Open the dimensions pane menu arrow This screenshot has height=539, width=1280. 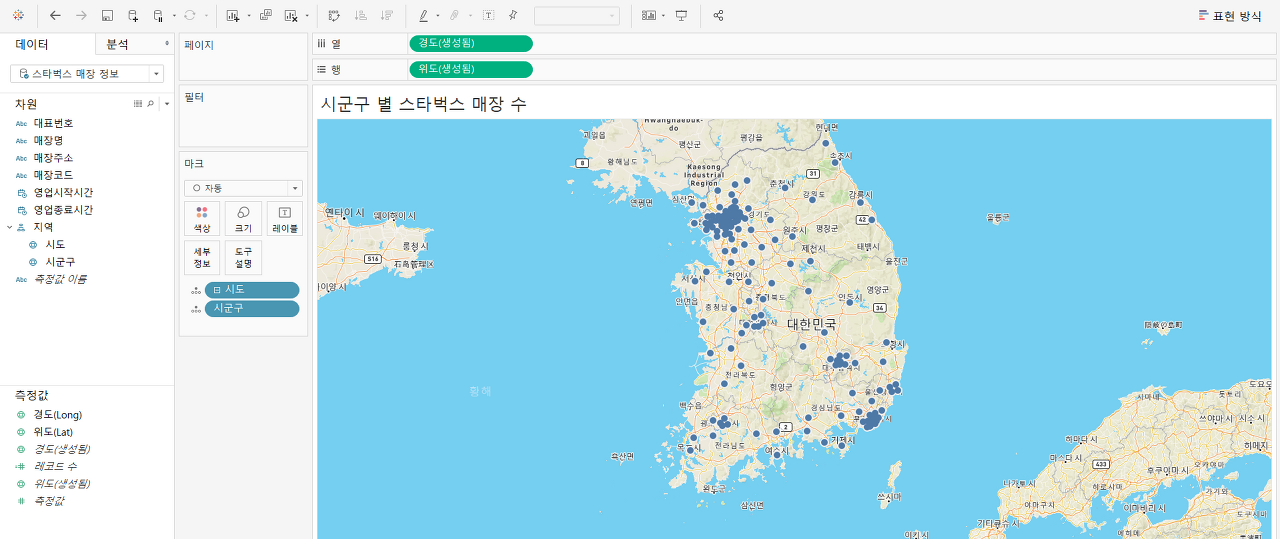click(x=166, y=103)
